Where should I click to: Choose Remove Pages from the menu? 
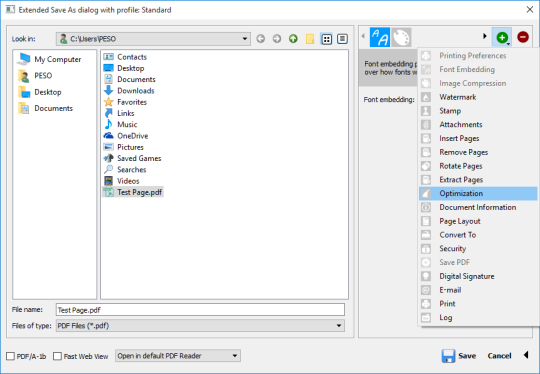pyautogui.click(x=478, y=152)
